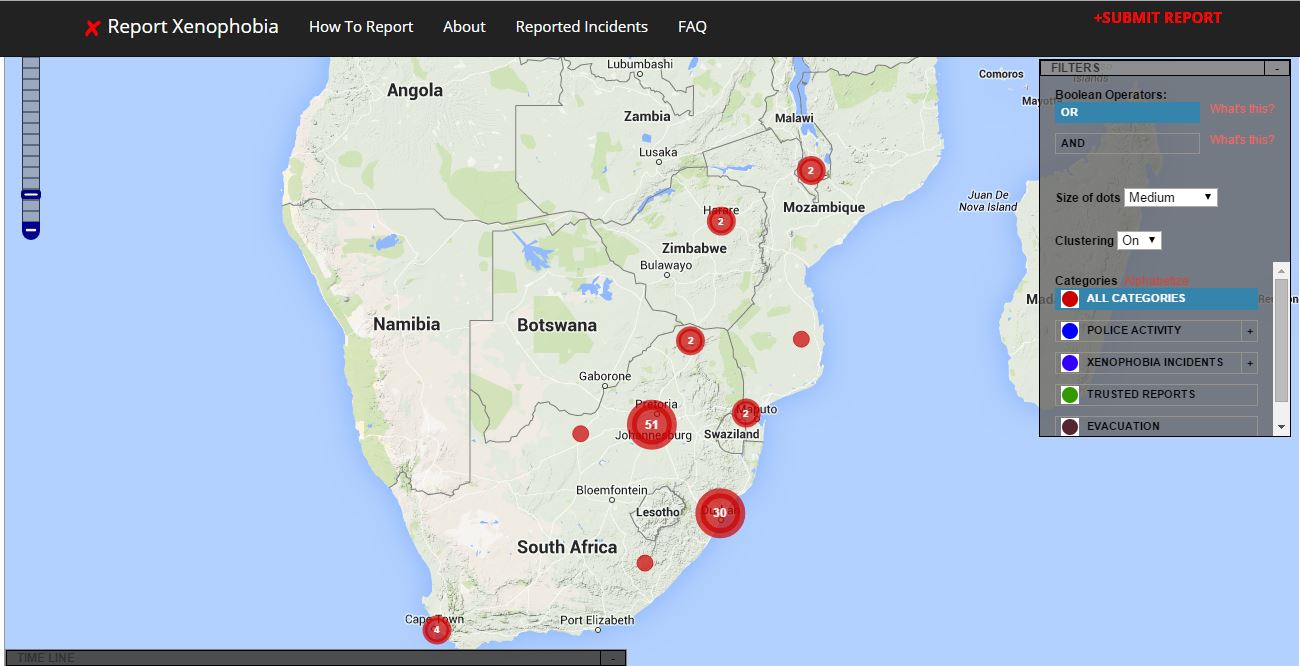Image resolution: width=1300 pixels, height=666 pixels.
Task: Click the zoom out minus button
Action: [31, 230]
